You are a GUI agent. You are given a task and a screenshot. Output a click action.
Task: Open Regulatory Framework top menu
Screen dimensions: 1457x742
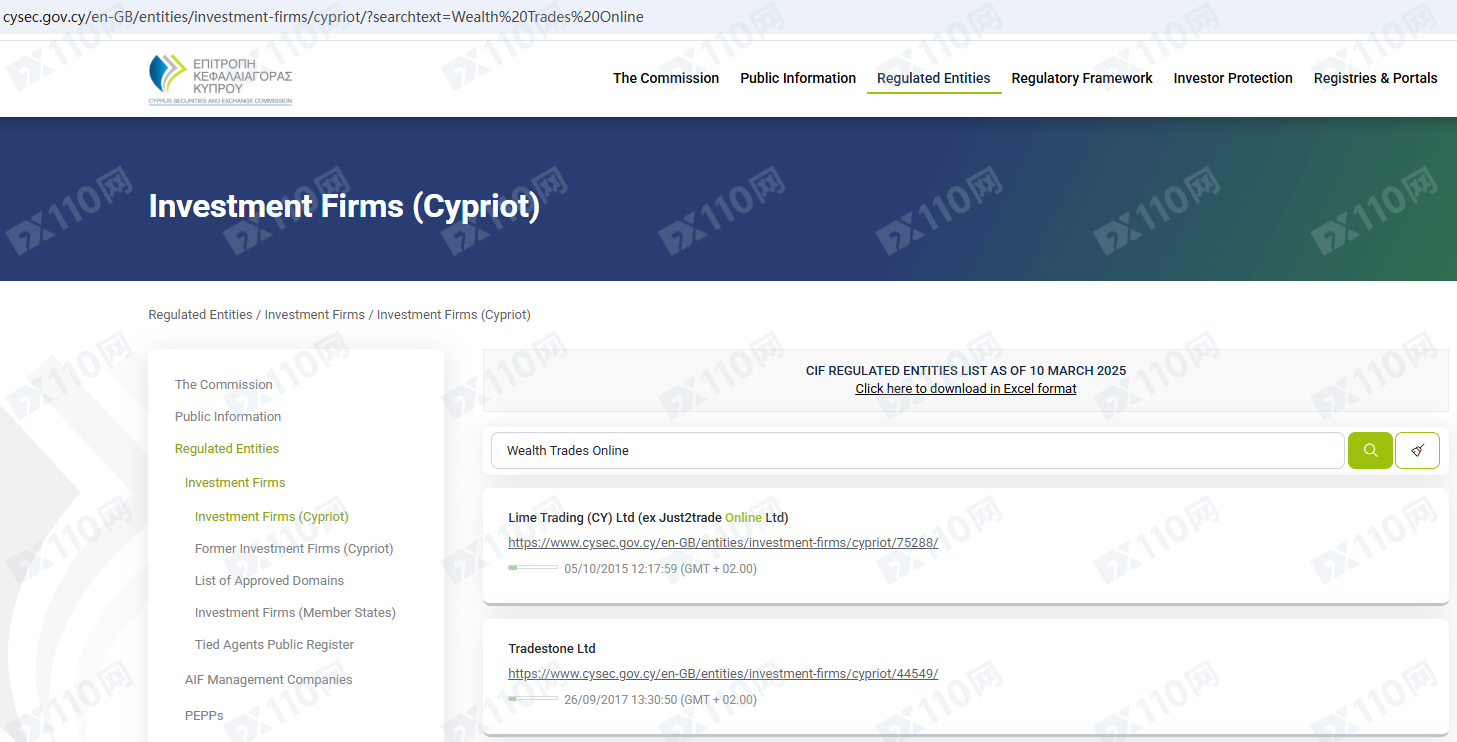pos(1081,78)
